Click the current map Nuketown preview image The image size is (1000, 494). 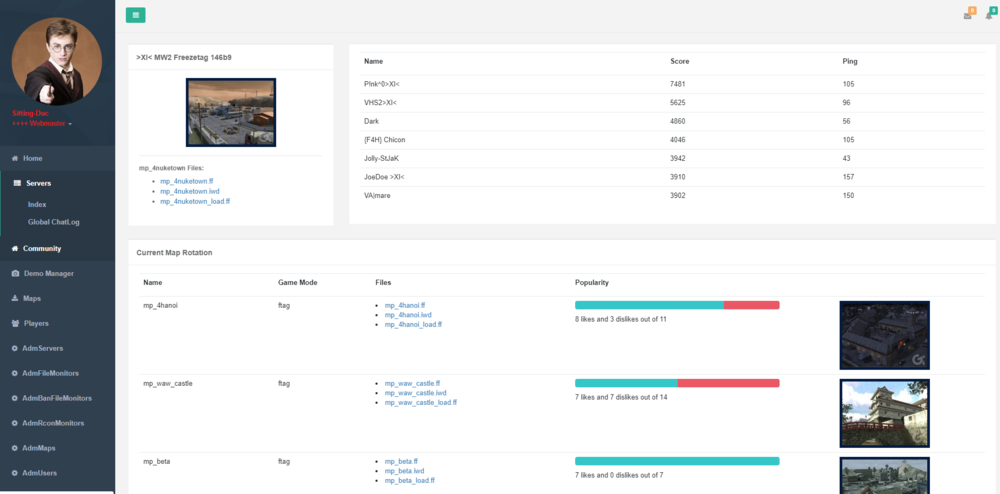230,113
